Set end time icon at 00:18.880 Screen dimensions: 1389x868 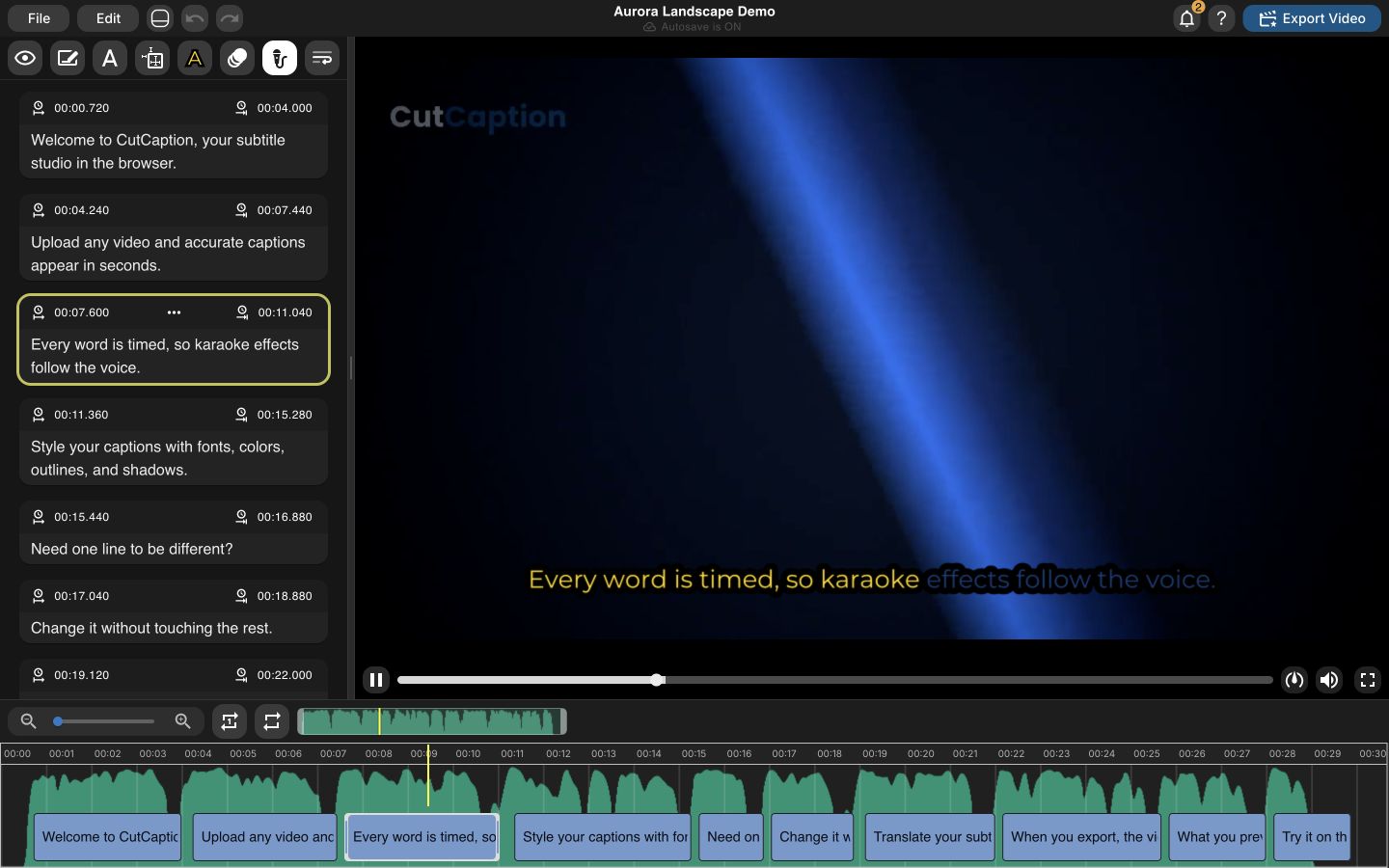tap(241, 596)
